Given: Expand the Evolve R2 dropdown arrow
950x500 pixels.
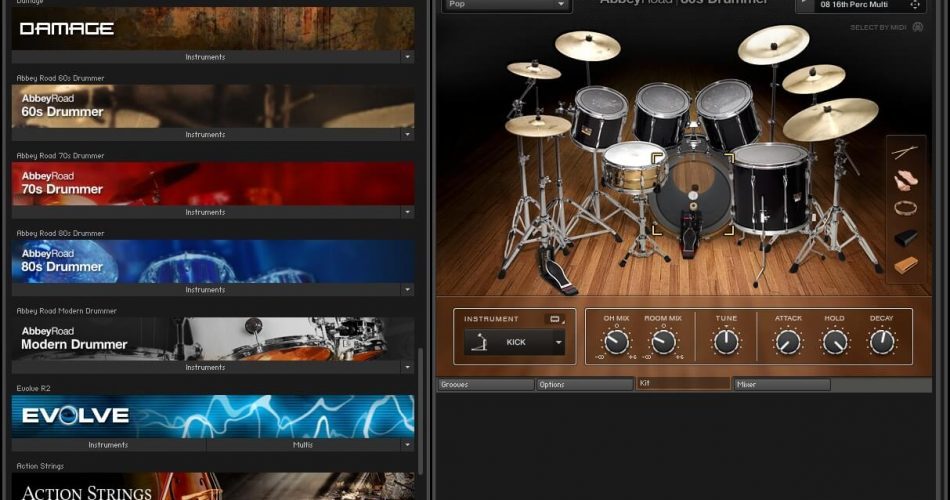Looking at the screenshot, I should (407, 445).
